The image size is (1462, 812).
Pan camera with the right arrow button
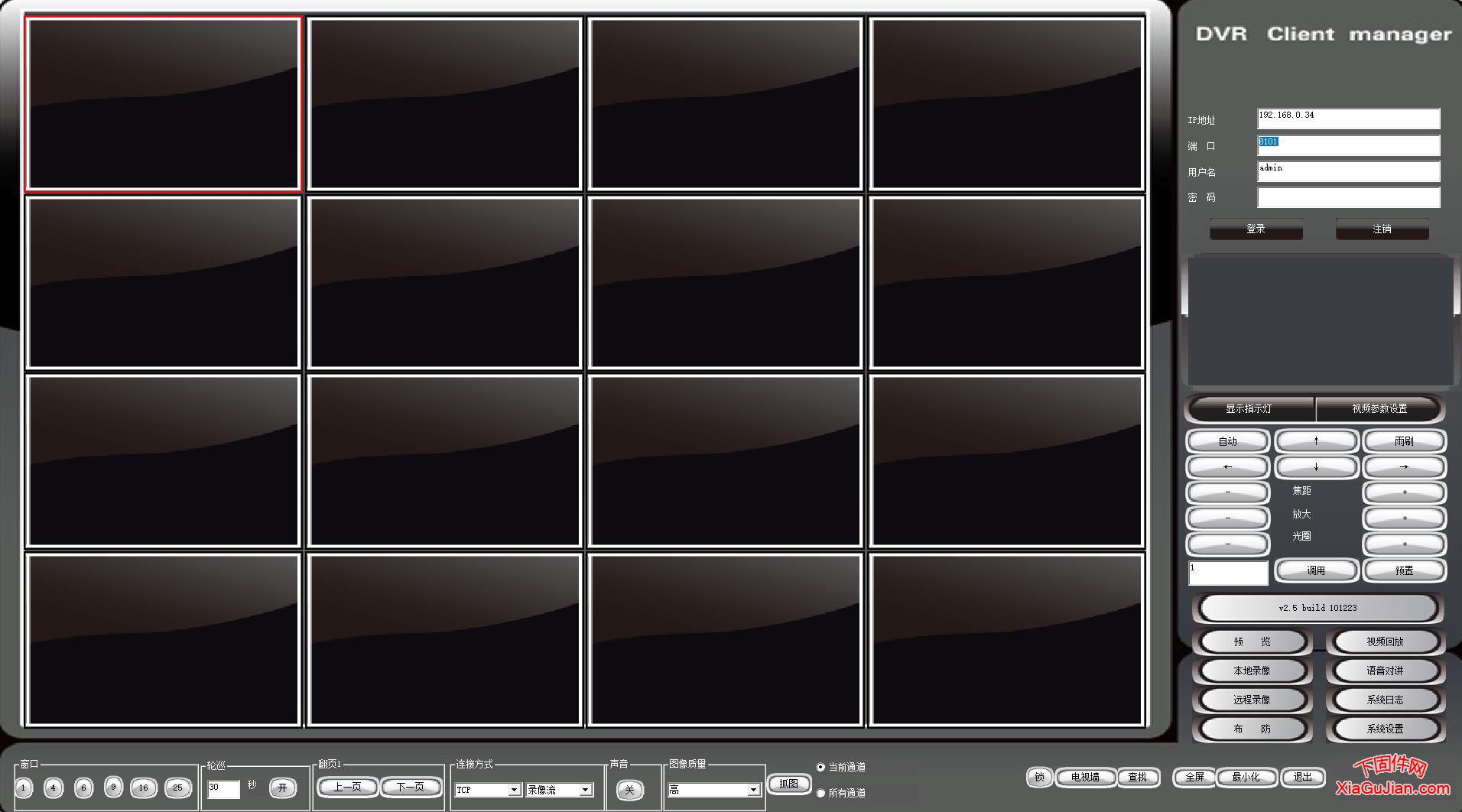click(x=1404, y=466)
